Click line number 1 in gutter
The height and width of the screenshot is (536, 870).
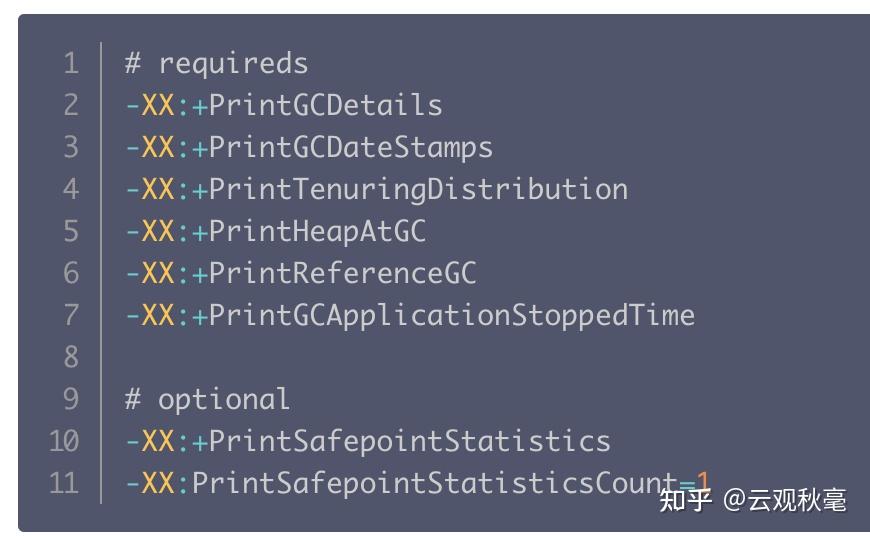pos(70,63)
